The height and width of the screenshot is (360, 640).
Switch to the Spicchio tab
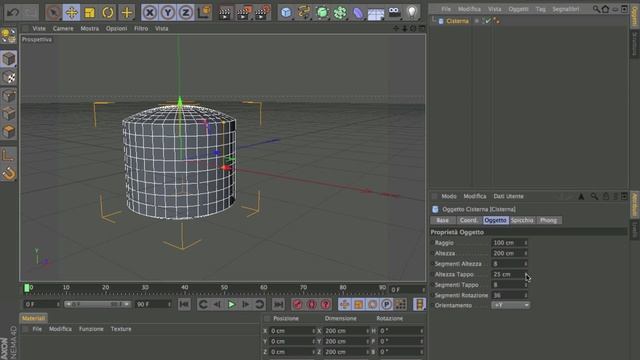coord(522,220)
